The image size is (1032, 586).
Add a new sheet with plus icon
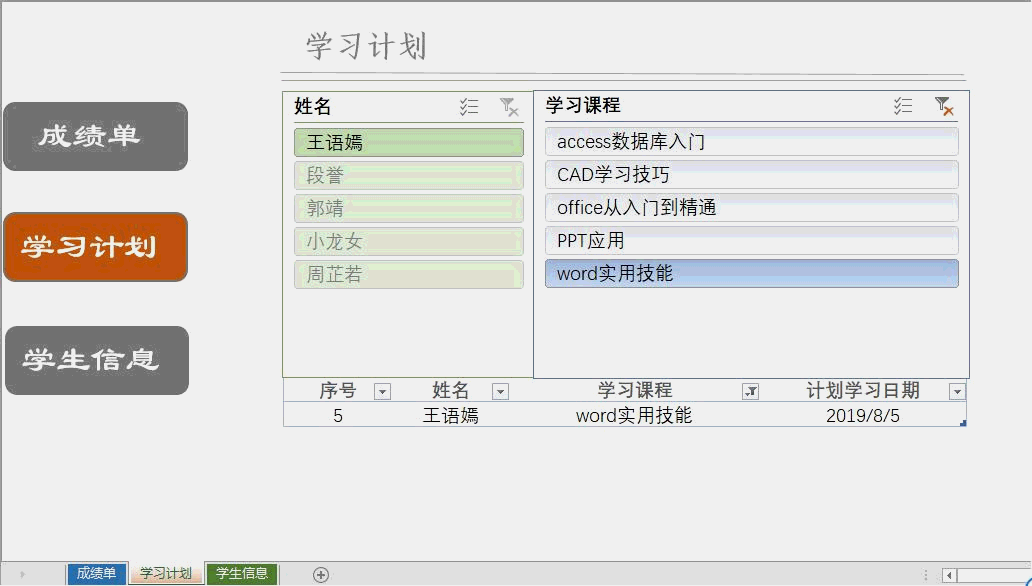pyautogui.click(x=321, y=575)
